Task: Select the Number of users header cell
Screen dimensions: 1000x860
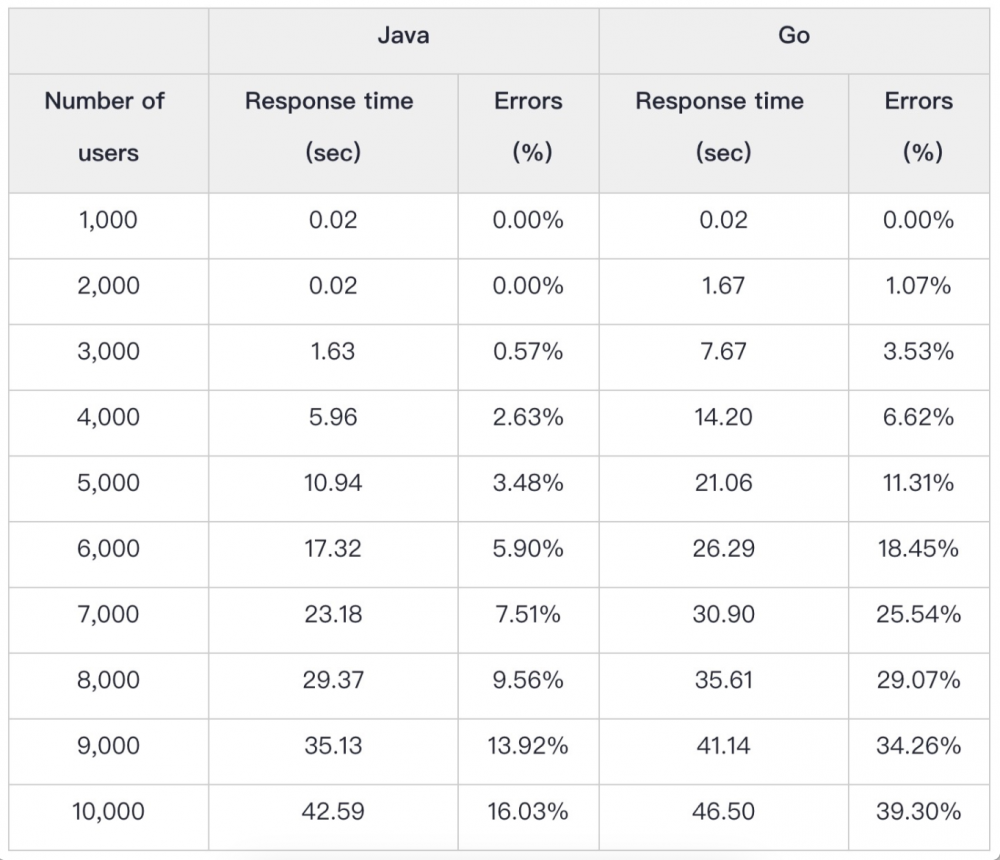Action: [105, 127]
